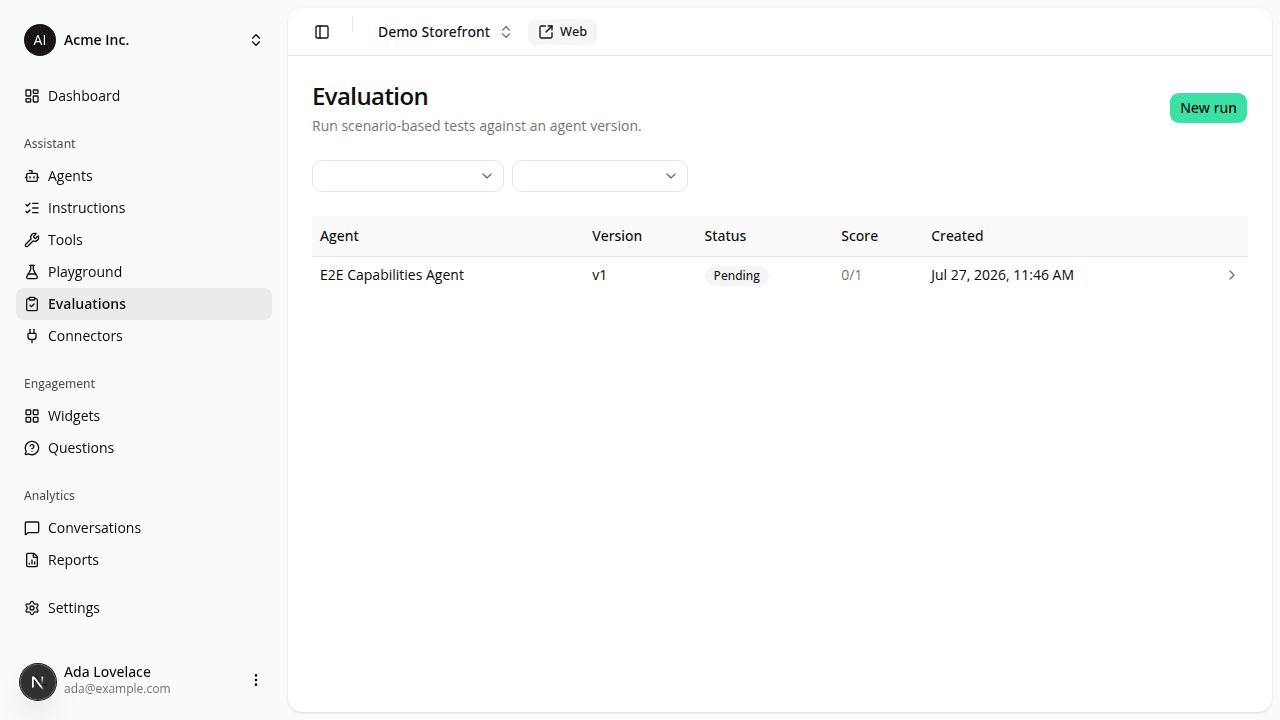
Task: Open the first filter dropdown
Action: pos(408,176)
